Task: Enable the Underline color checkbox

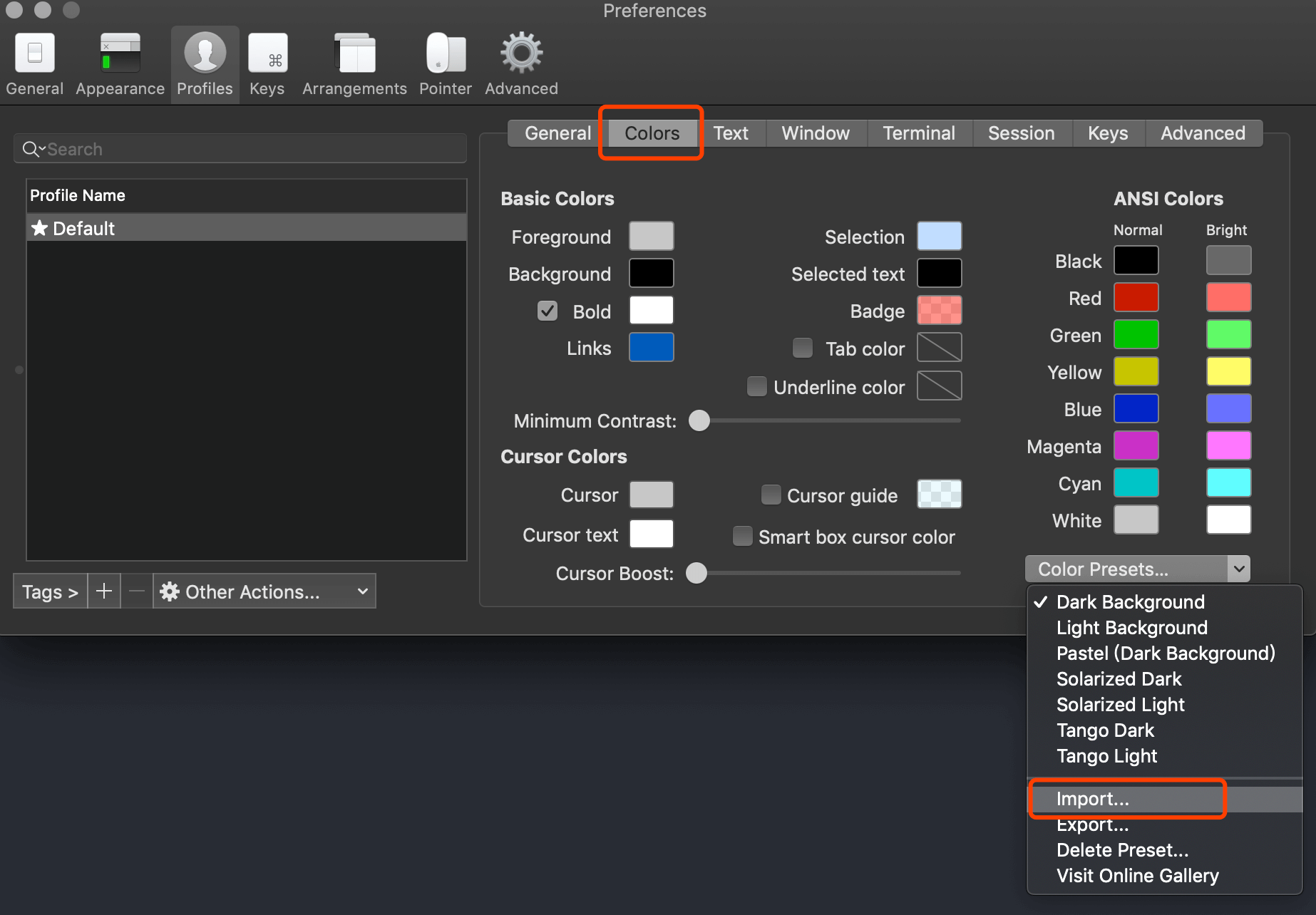Action: tap(756, 386)
